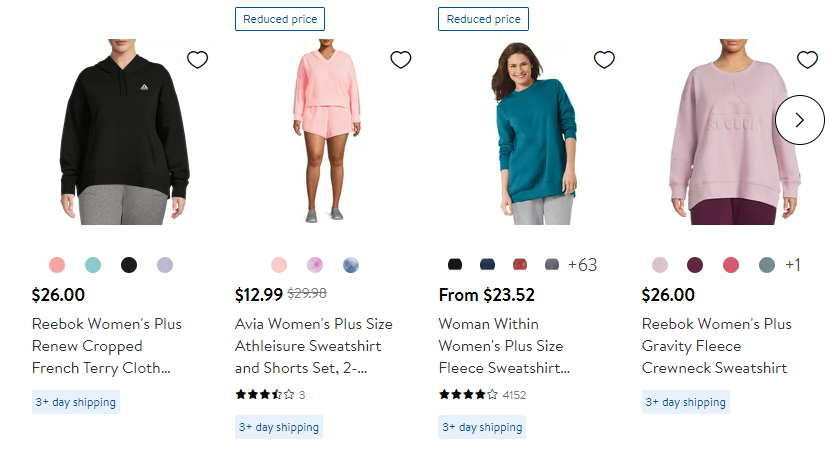Choose teal swatch on Reebok Renew Cropped hoodie
The width and height of the screenshot is (839, 460).
[93, 265]
